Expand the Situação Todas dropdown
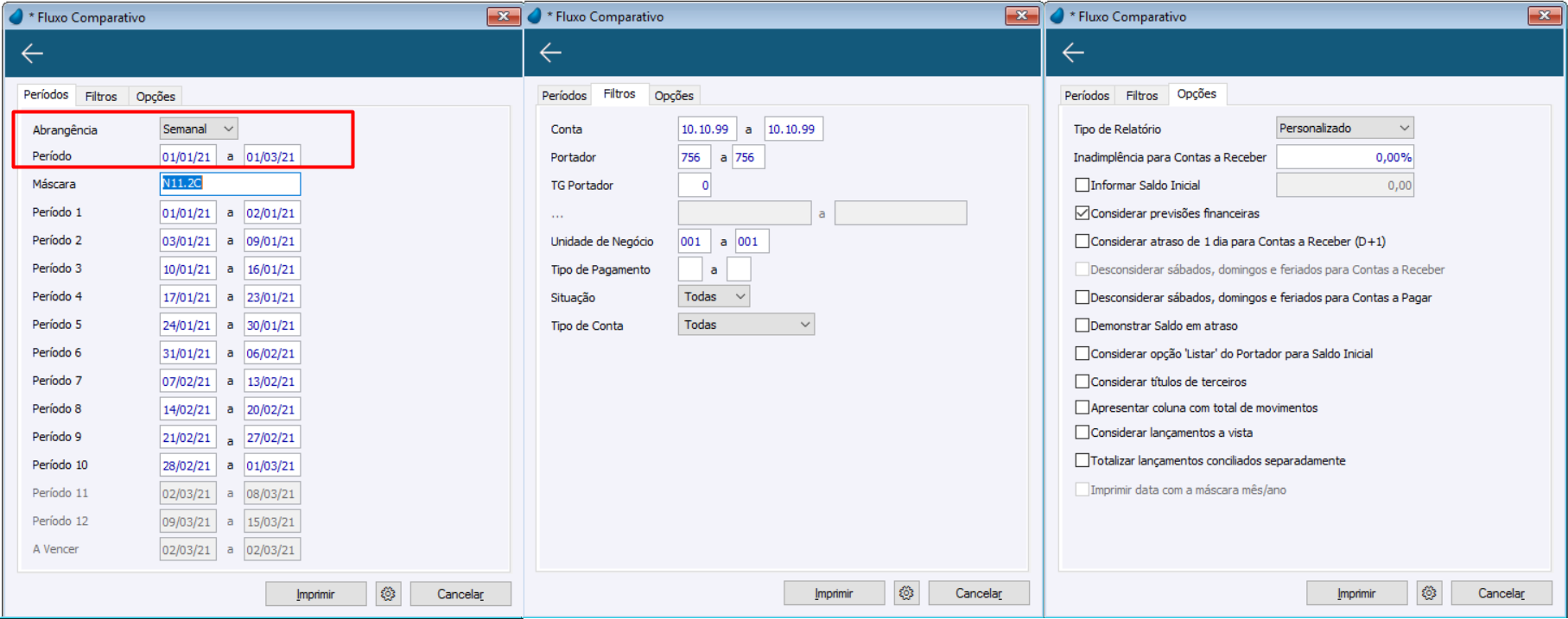Viewport: 1568px width, 619px height. pos(714,296)
